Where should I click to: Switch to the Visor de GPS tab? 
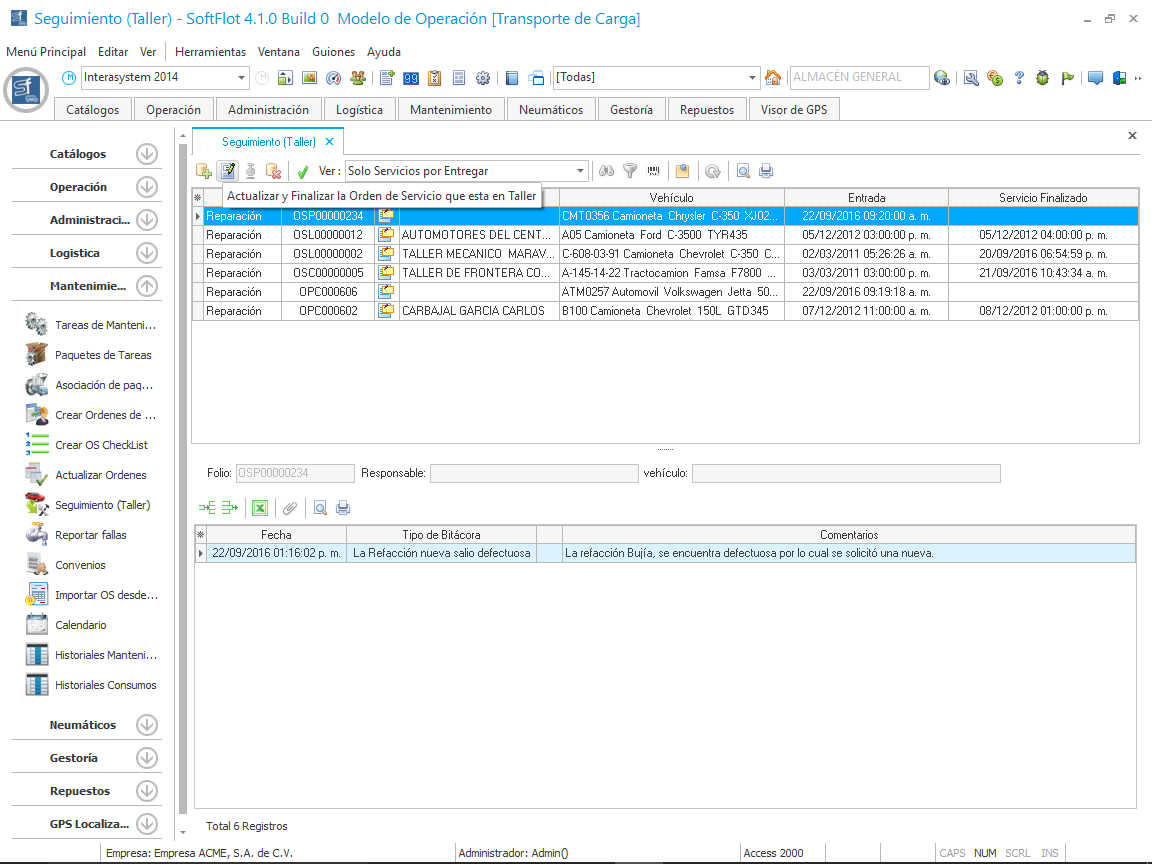tap(793, 110)
